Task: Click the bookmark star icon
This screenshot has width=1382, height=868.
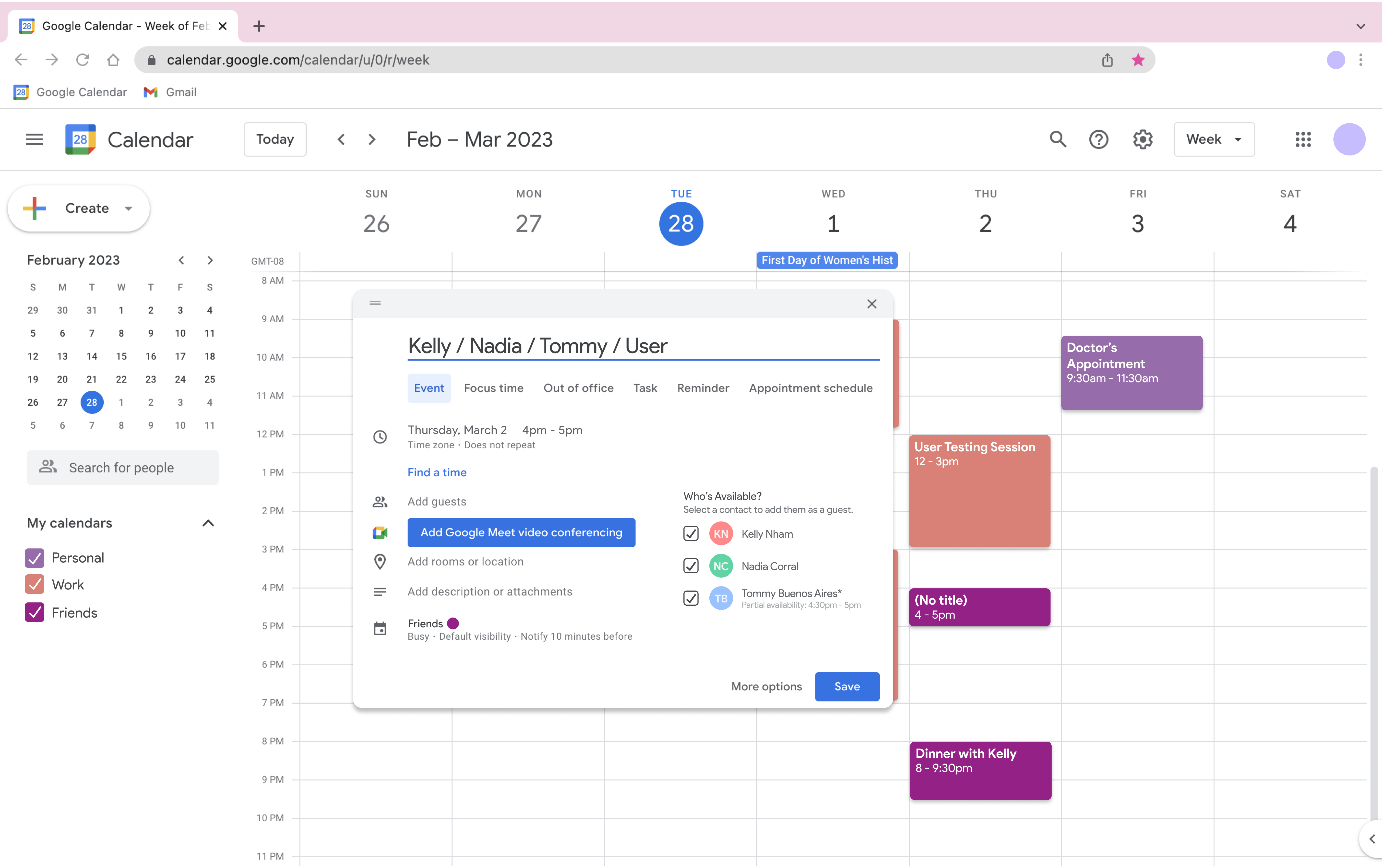Action: coord(1137,60)
